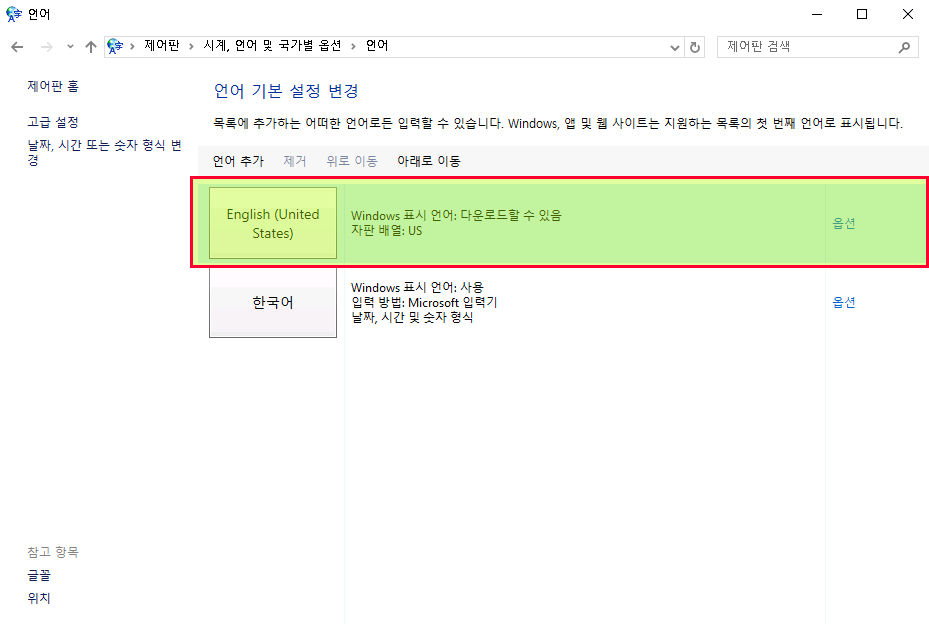
Task: Click 제거 toolbar button
Action: click(294, 161)
